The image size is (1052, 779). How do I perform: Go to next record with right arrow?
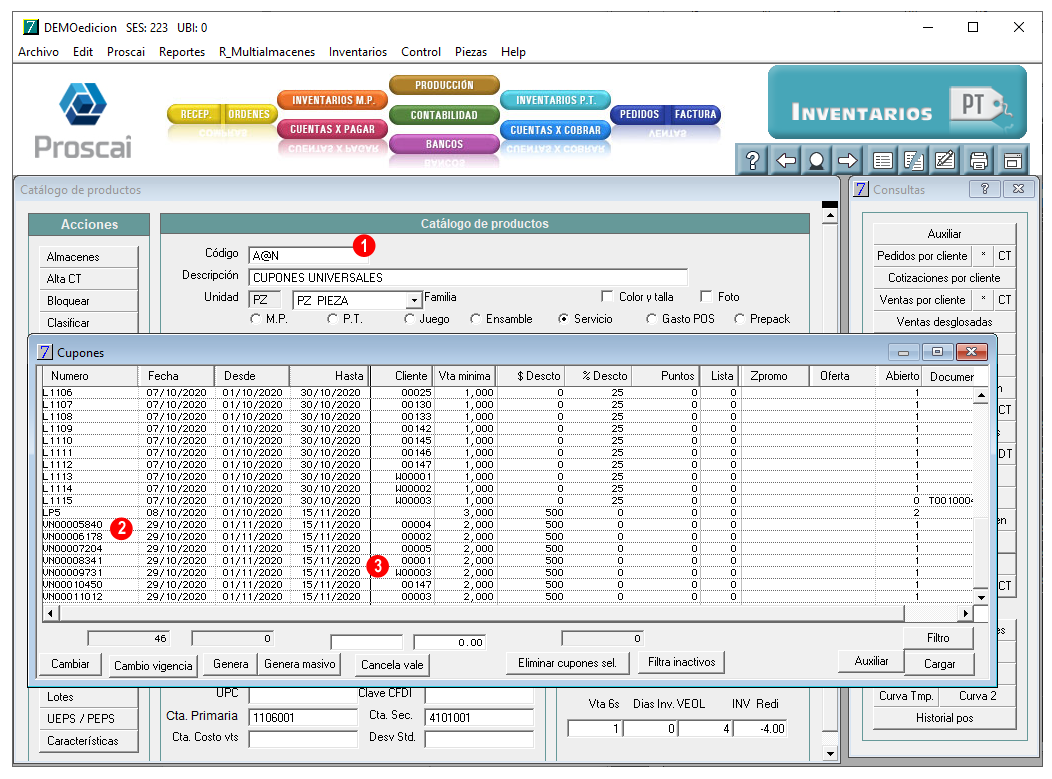point(848,160)
